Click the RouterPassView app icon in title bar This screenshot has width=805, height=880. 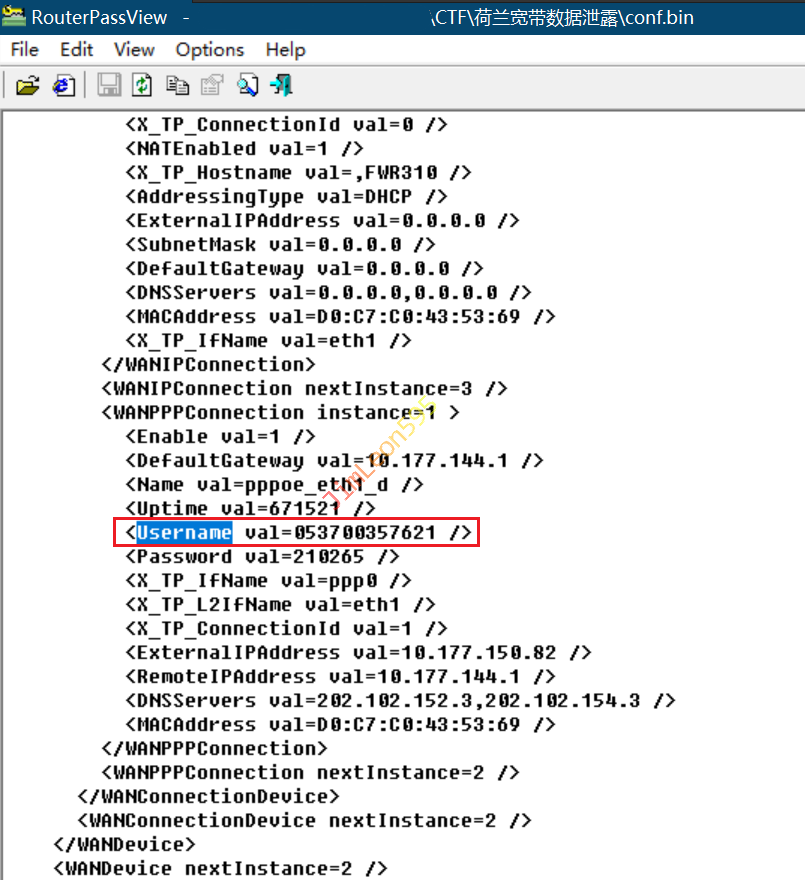[x=14, y=17]
